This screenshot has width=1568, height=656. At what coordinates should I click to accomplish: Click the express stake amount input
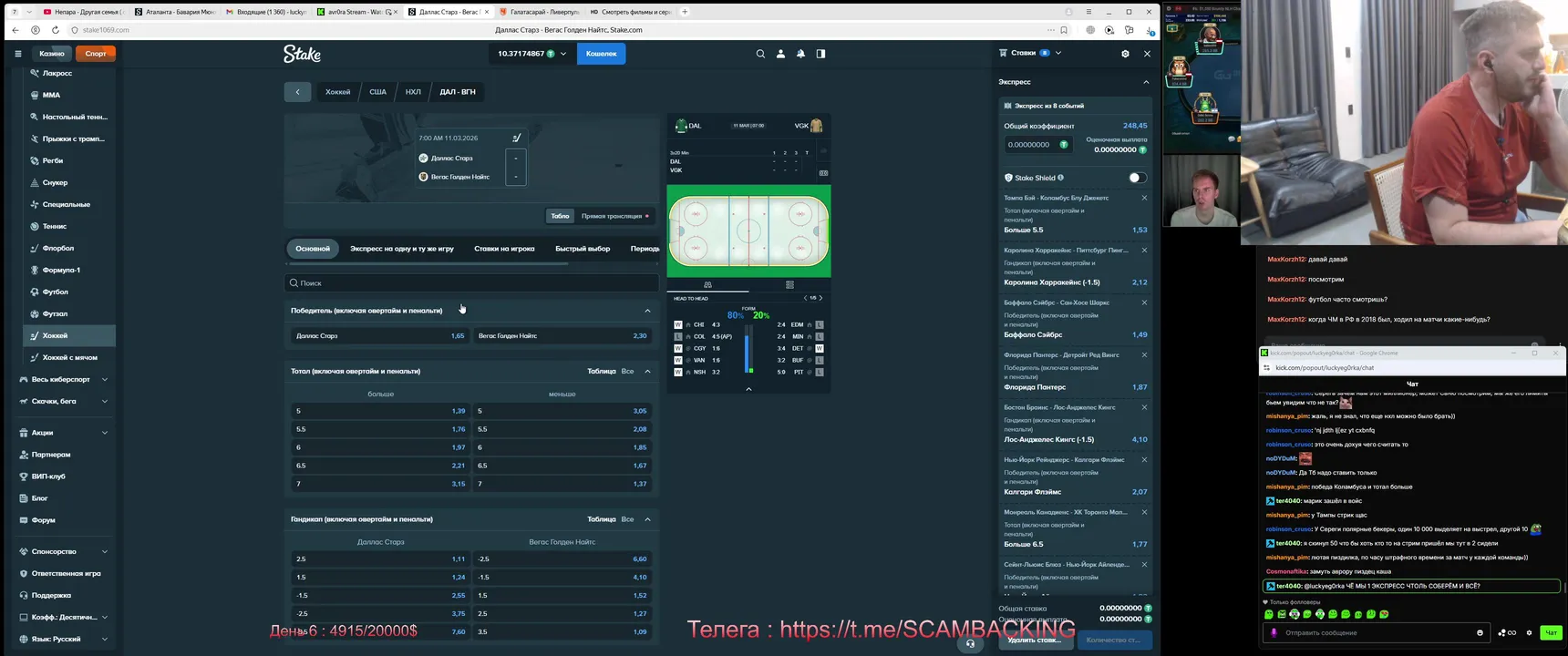click(x=1038, y=145)
